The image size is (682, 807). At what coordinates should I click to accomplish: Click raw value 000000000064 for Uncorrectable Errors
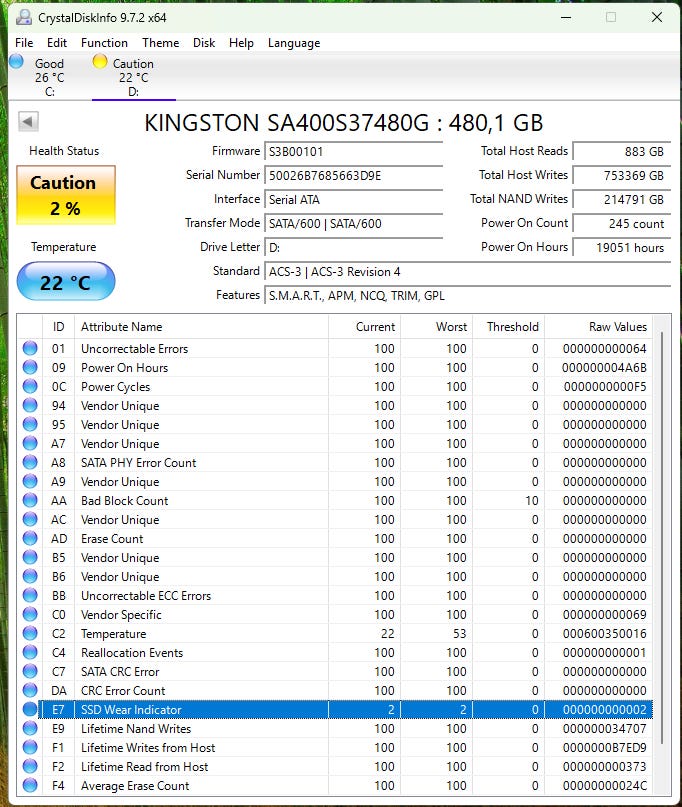pyautogui.click(x=604, y=349)
